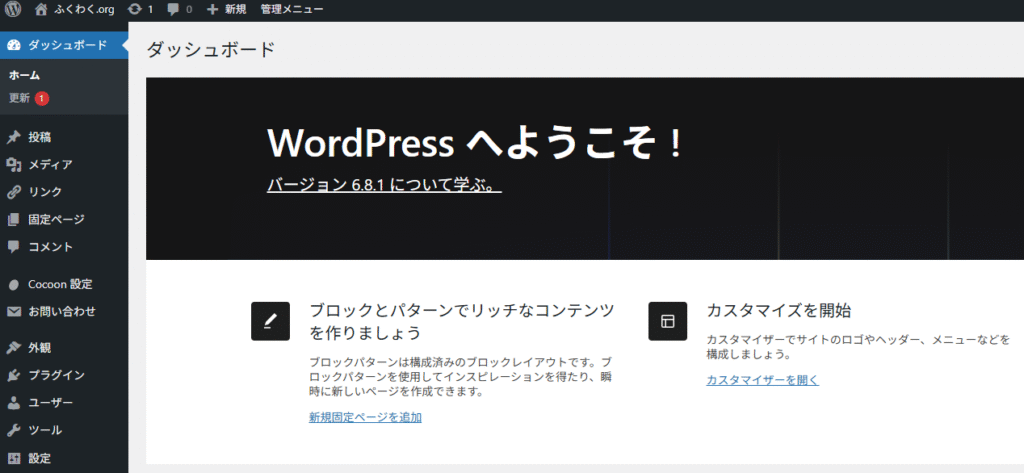Click the ツール wrench icon
This screenshot has height=473, width=1024.
(14, 430)
